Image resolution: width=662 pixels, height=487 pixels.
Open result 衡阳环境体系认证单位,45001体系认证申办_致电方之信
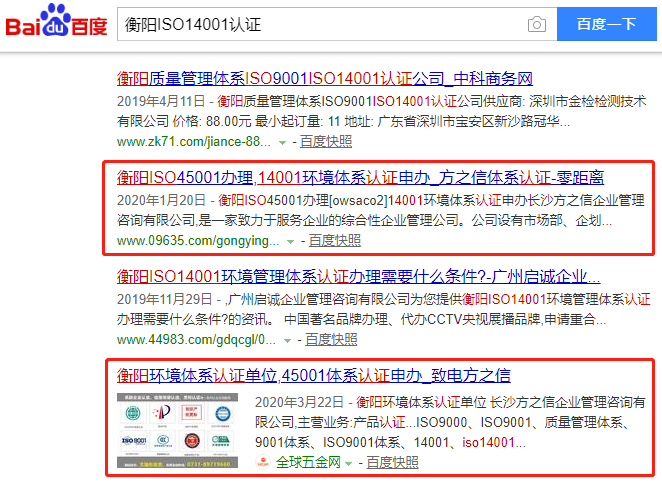tap(314, 375)
